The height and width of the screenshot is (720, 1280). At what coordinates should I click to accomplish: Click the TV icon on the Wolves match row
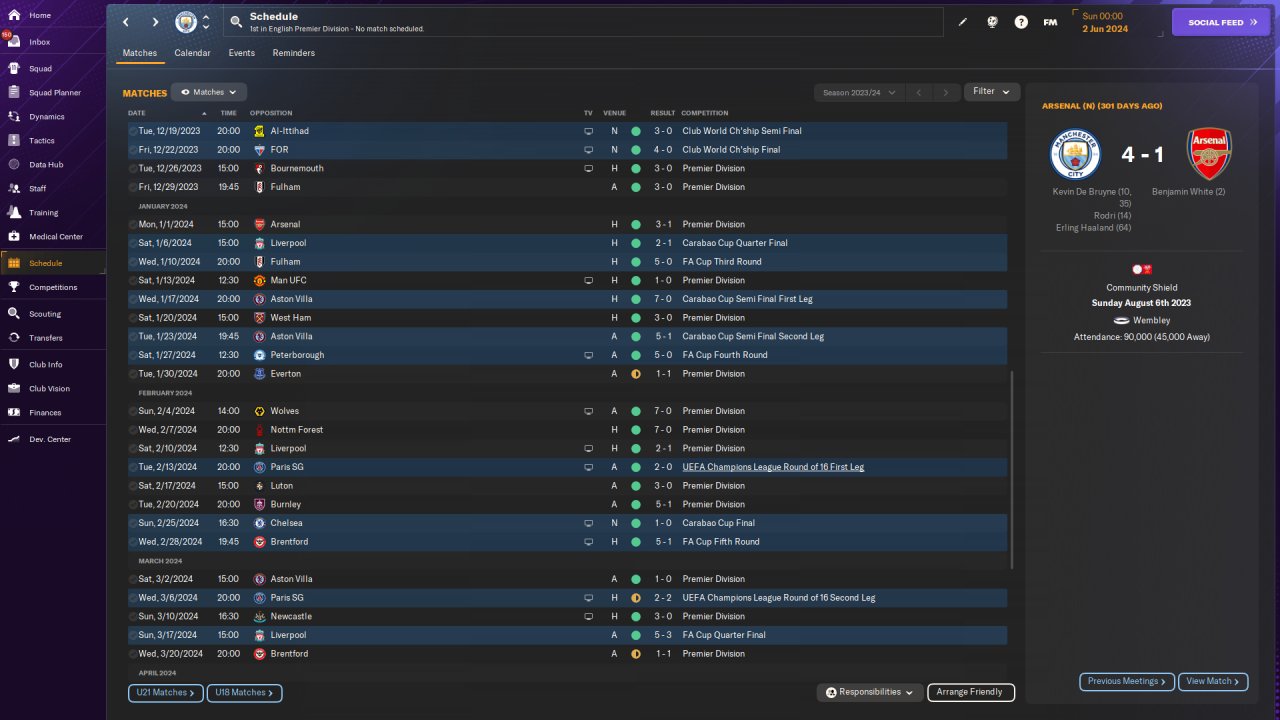click(x=588, y=411)
